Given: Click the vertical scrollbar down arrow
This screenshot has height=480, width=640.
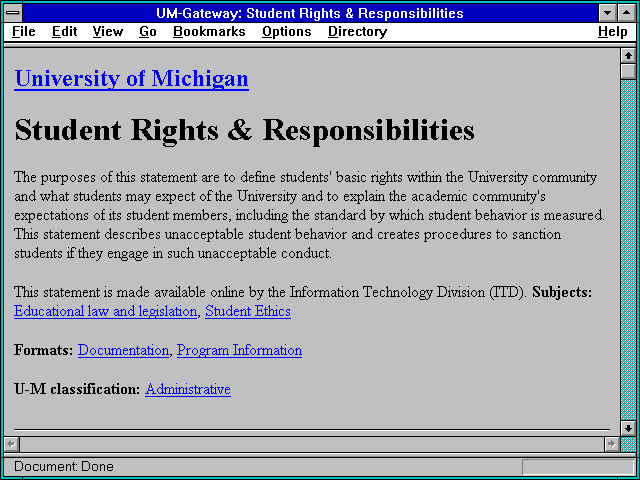Looking at the screenshot, I should pos(629,428).
